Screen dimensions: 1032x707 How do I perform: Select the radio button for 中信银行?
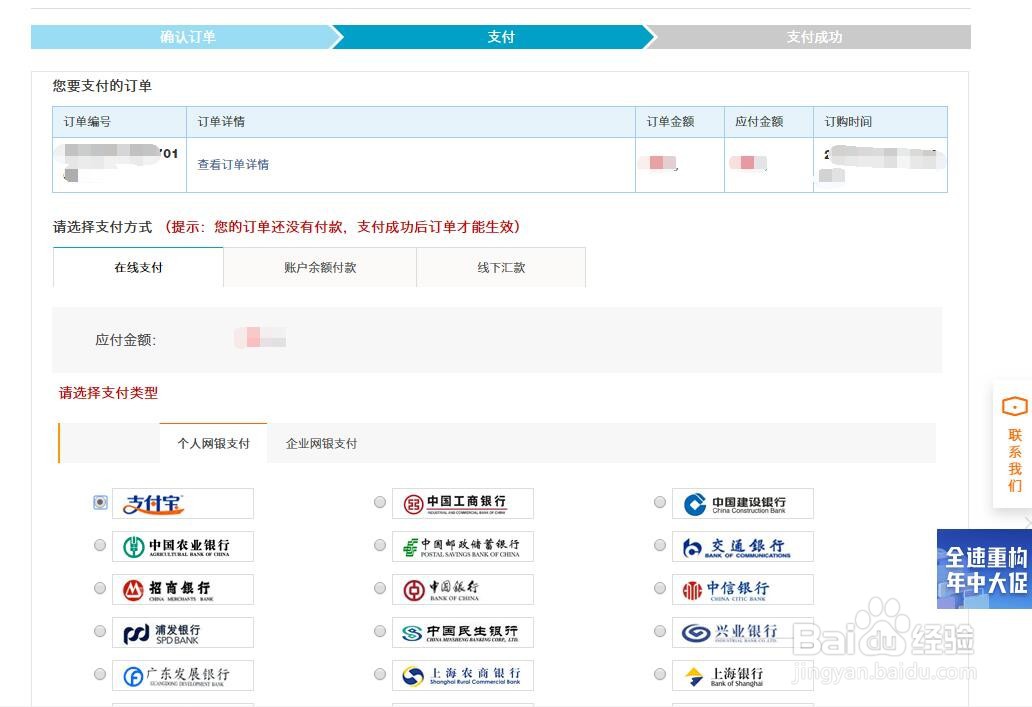point(659,588)
